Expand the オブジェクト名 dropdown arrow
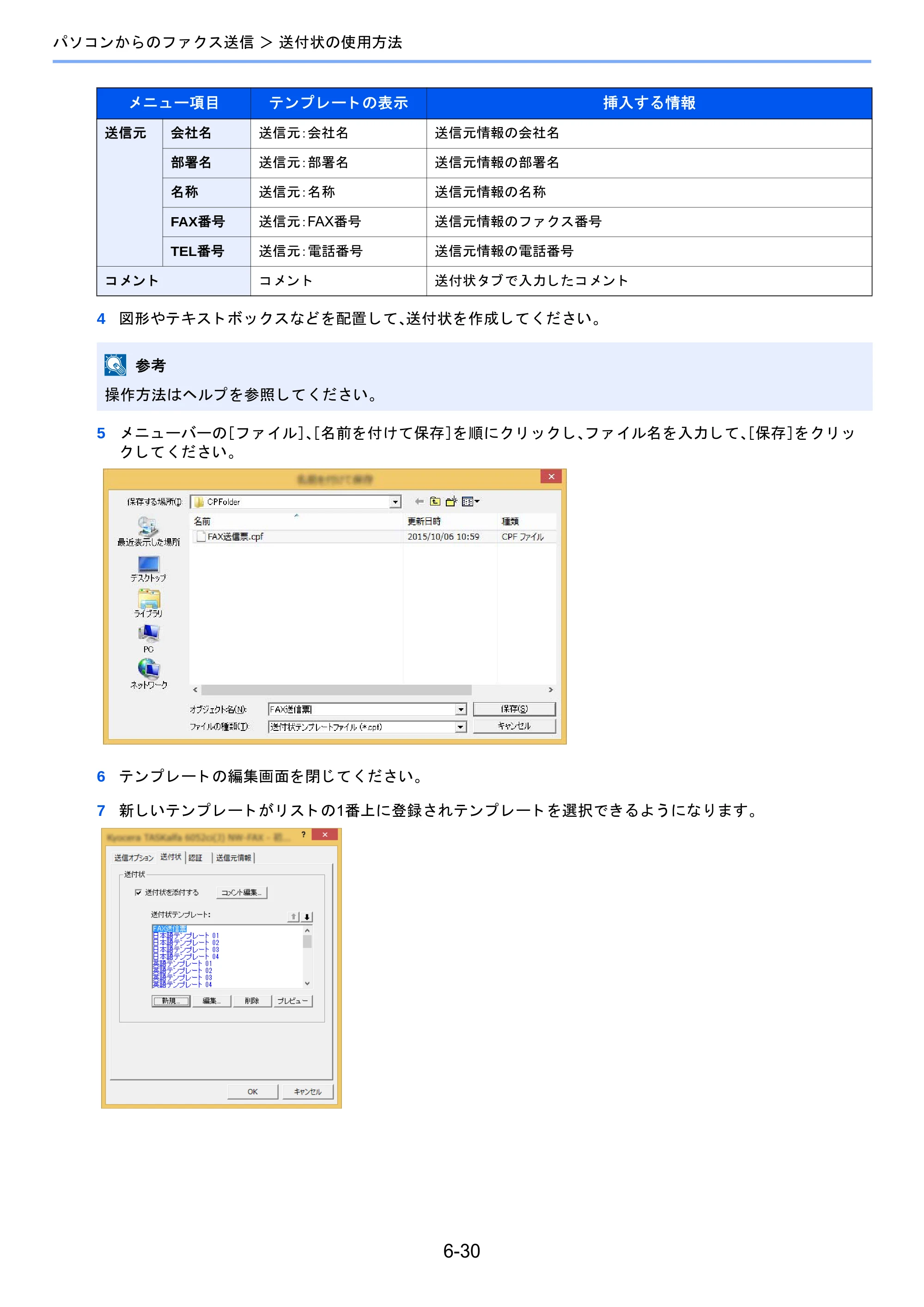 point(461,709)
